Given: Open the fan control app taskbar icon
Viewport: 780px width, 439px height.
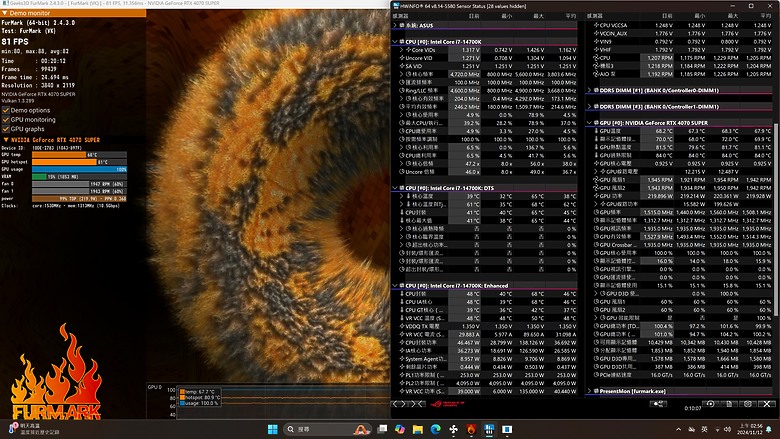Looking at the screenshot, I should (x=454, y=429).
